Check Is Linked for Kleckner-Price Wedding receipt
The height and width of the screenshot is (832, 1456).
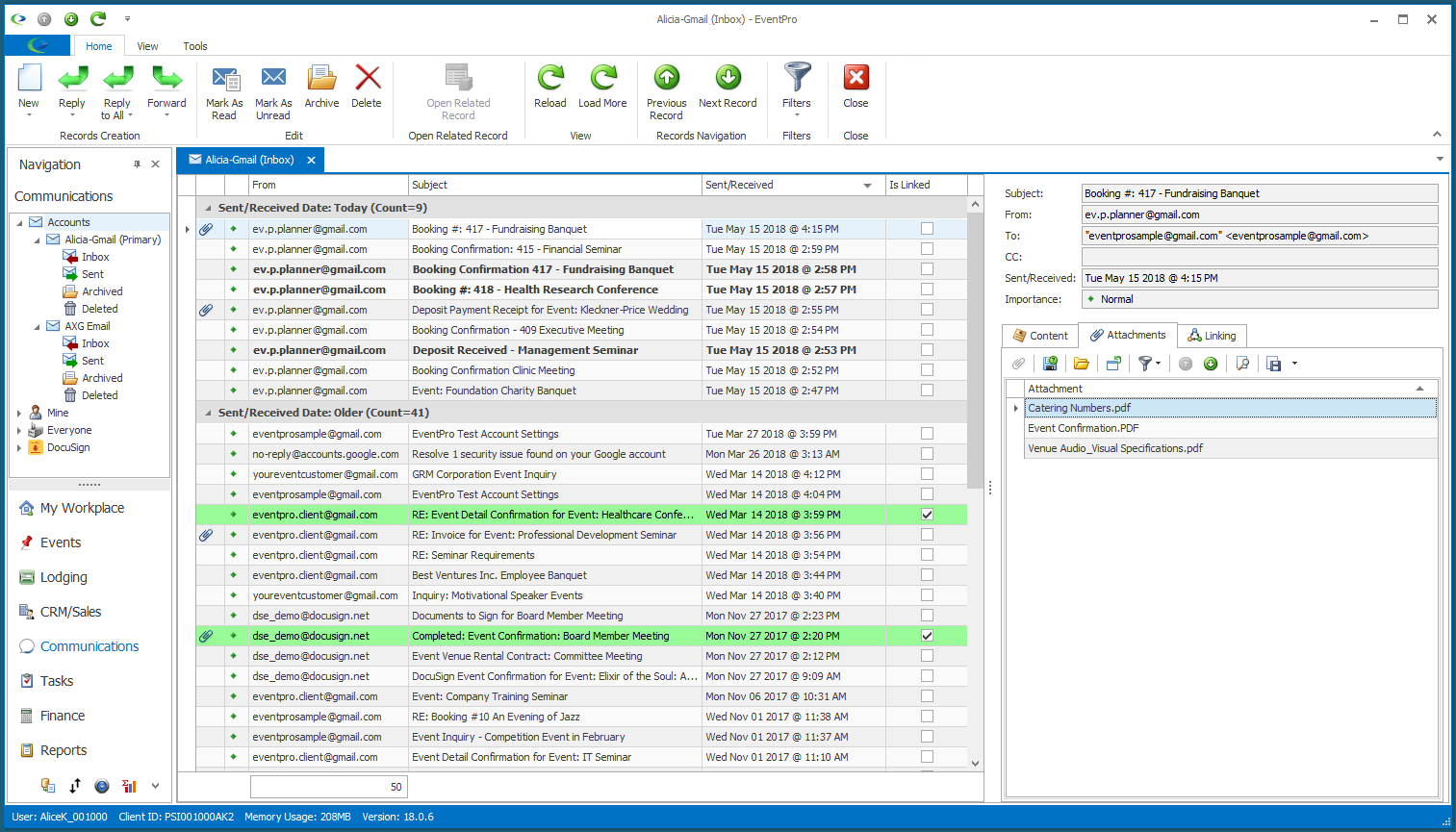click(927, 310)
